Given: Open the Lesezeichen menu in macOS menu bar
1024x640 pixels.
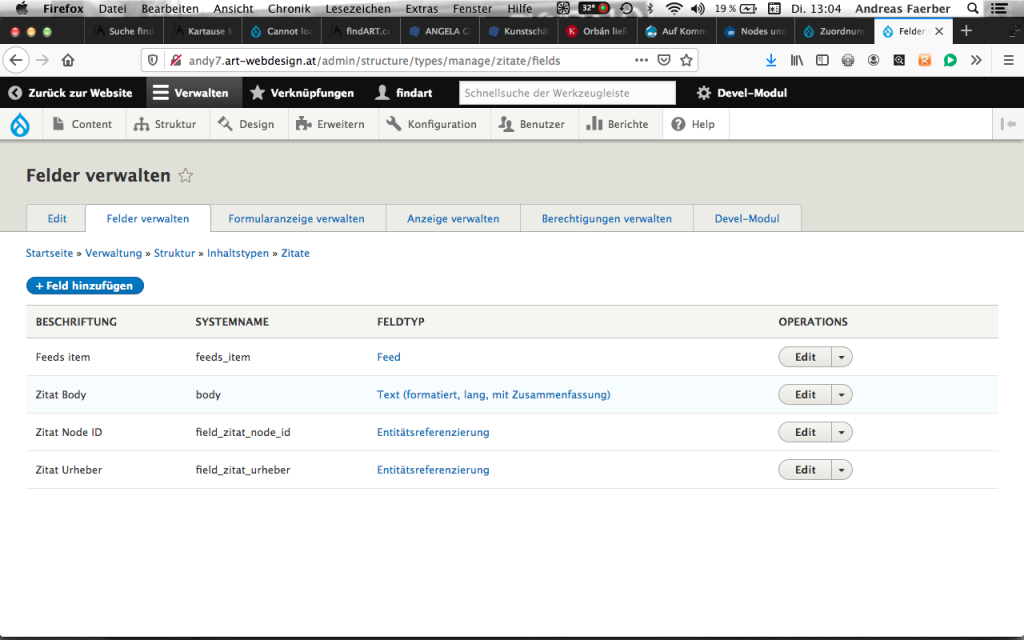Looking at the screenshot, I should [358, 8].
